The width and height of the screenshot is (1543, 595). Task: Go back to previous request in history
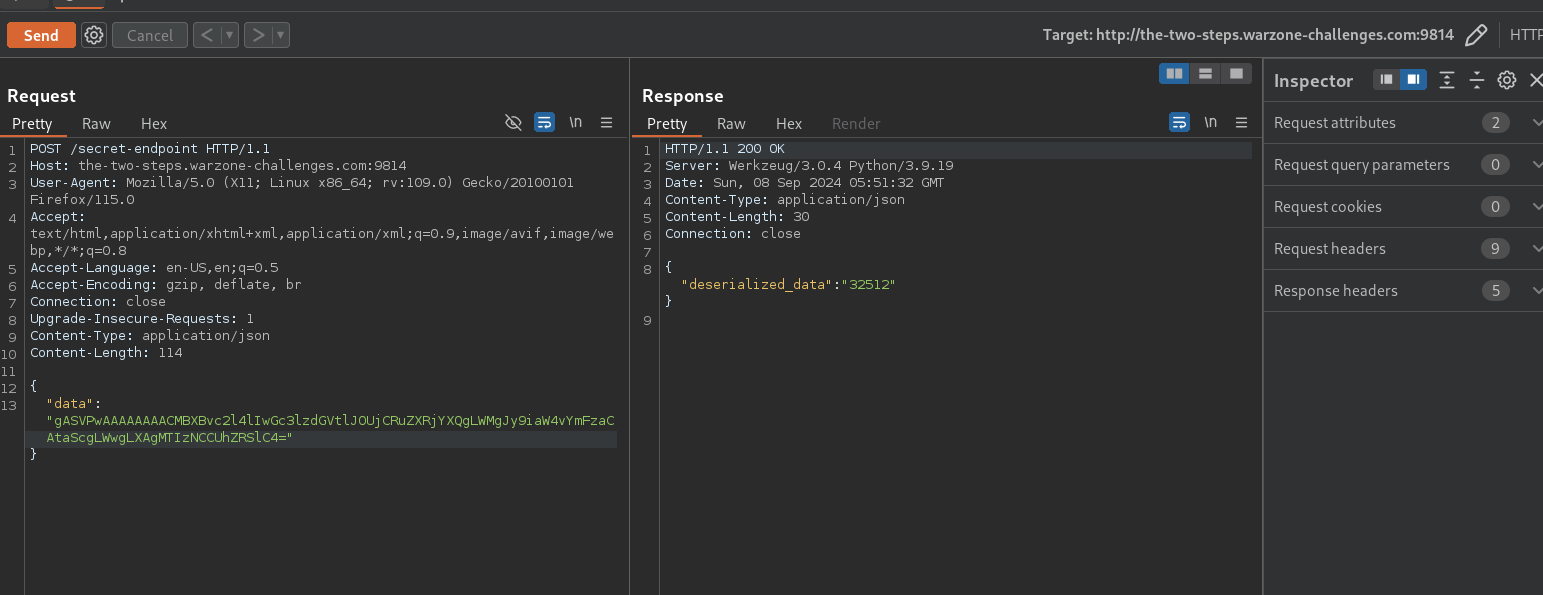(x=206, y=35)
